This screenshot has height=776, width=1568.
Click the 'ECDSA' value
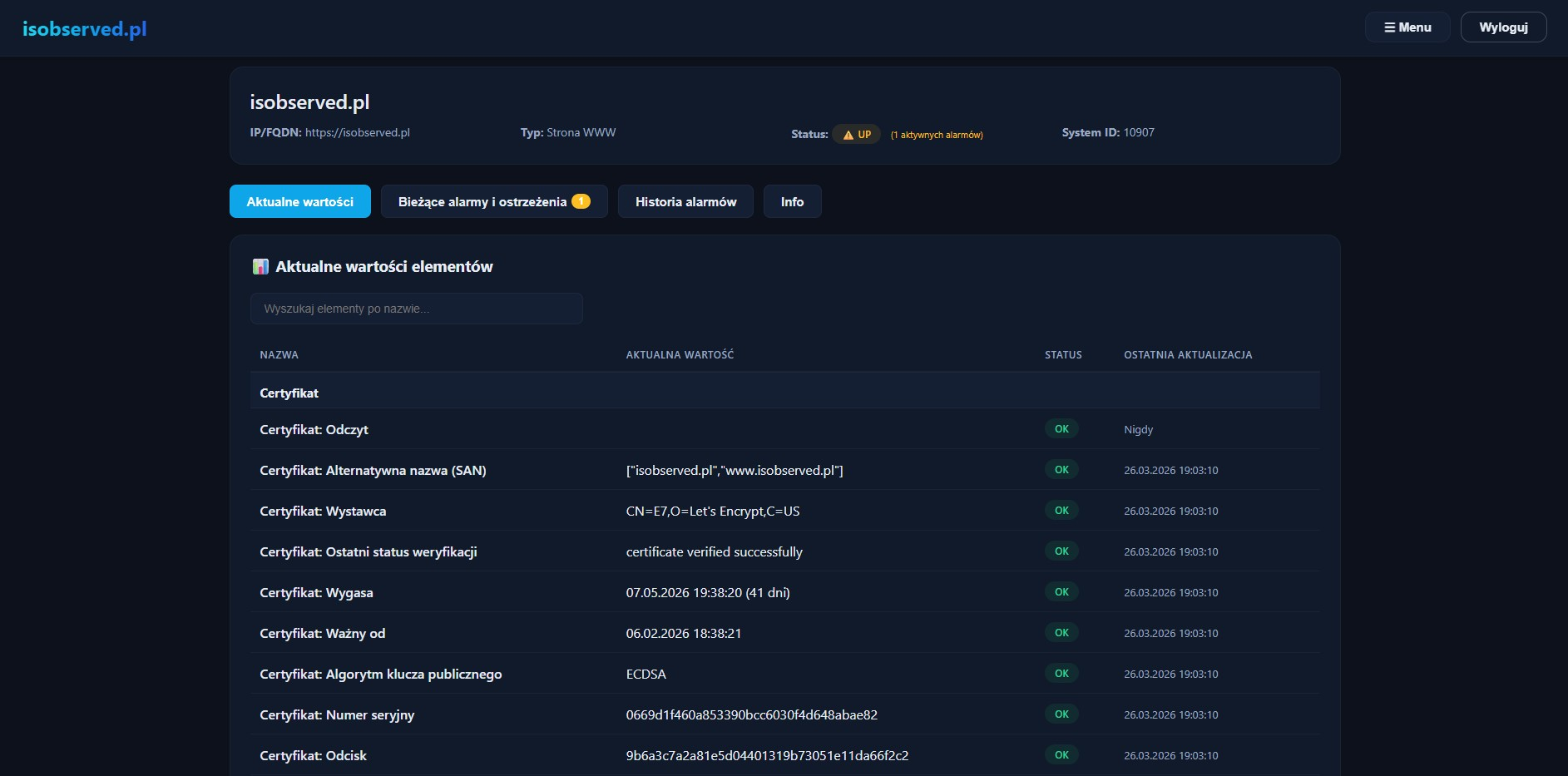[x=646, y=674]
